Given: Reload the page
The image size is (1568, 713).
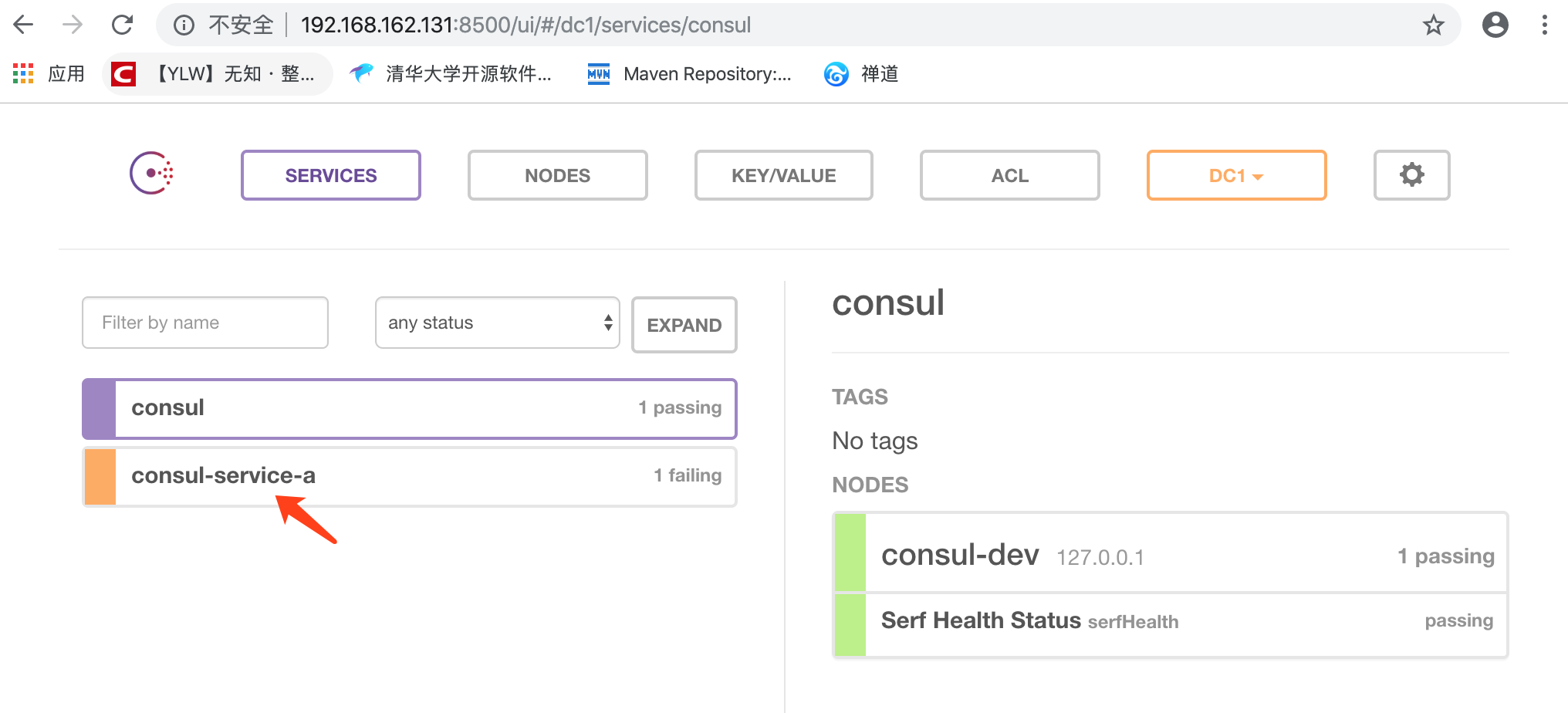Looking at the screenshot, I should coord(123,25).
